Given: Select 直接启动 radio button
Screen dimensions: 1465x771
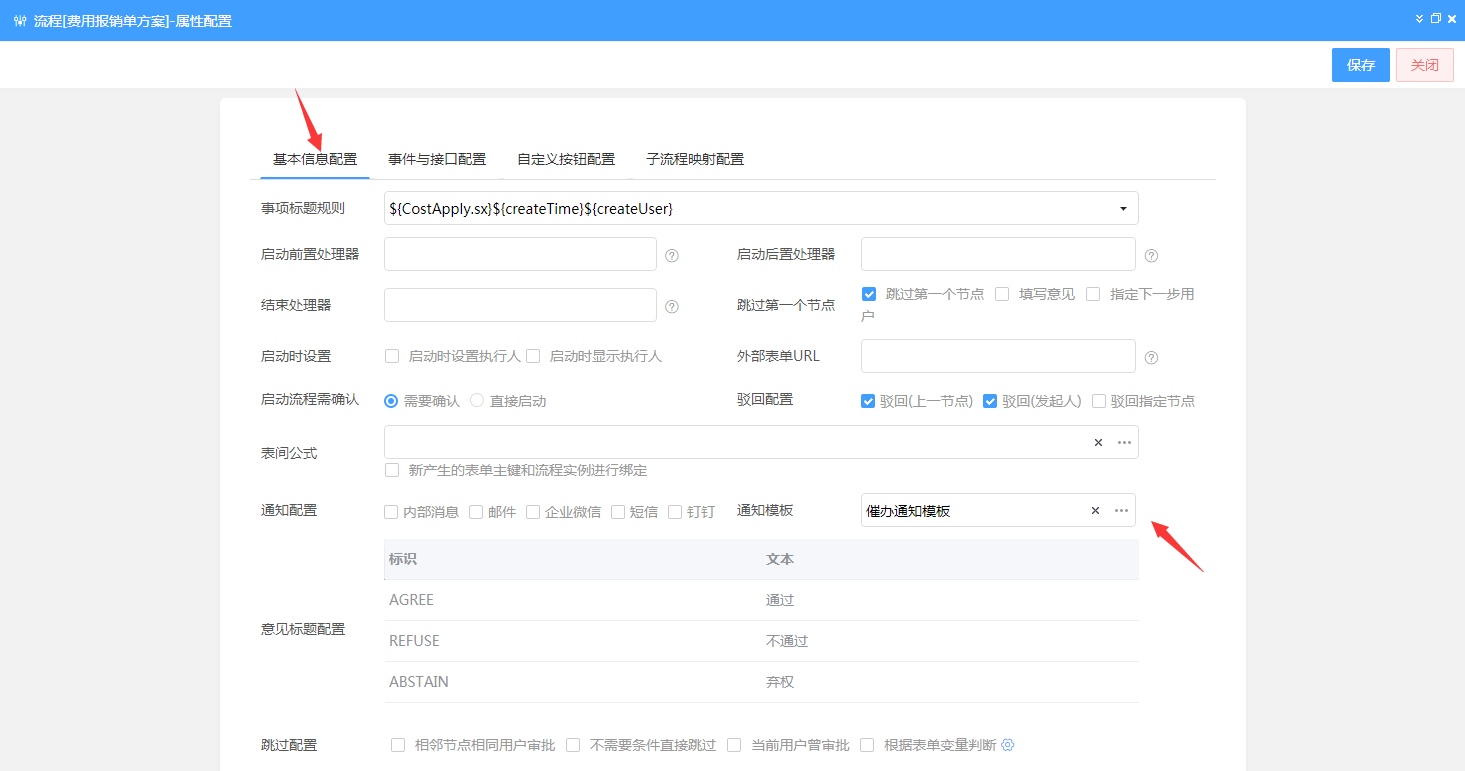Looking at the screenshot, I should [x=477, y=400].
